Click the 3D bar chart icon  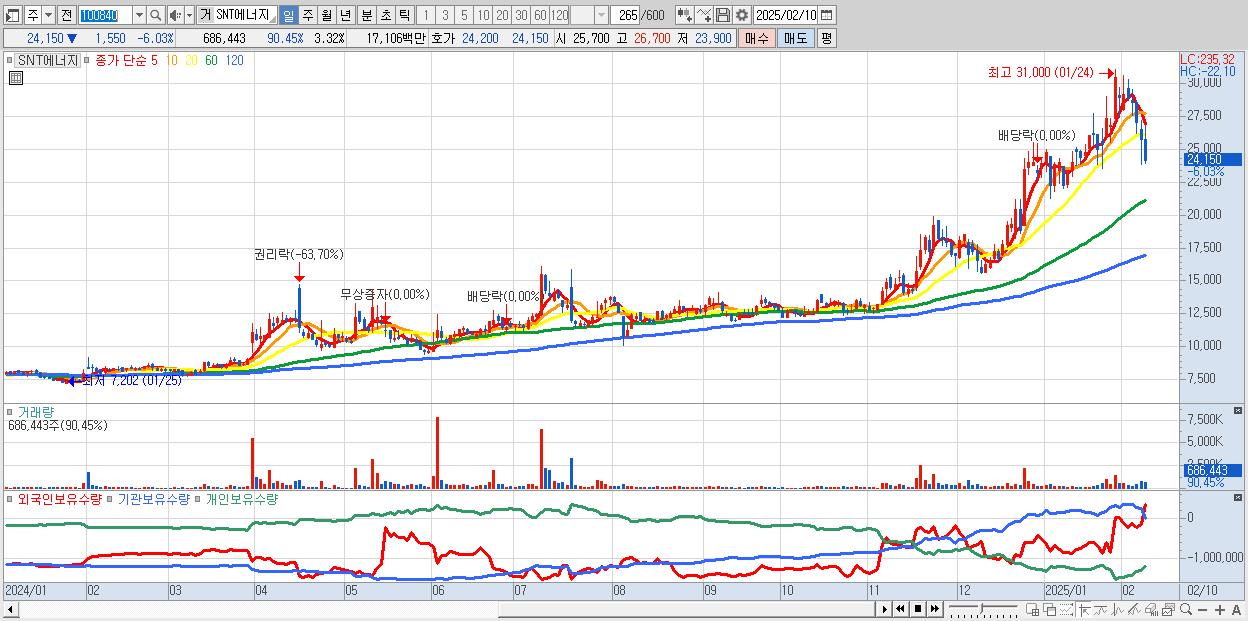click(x=1151, y=610)
